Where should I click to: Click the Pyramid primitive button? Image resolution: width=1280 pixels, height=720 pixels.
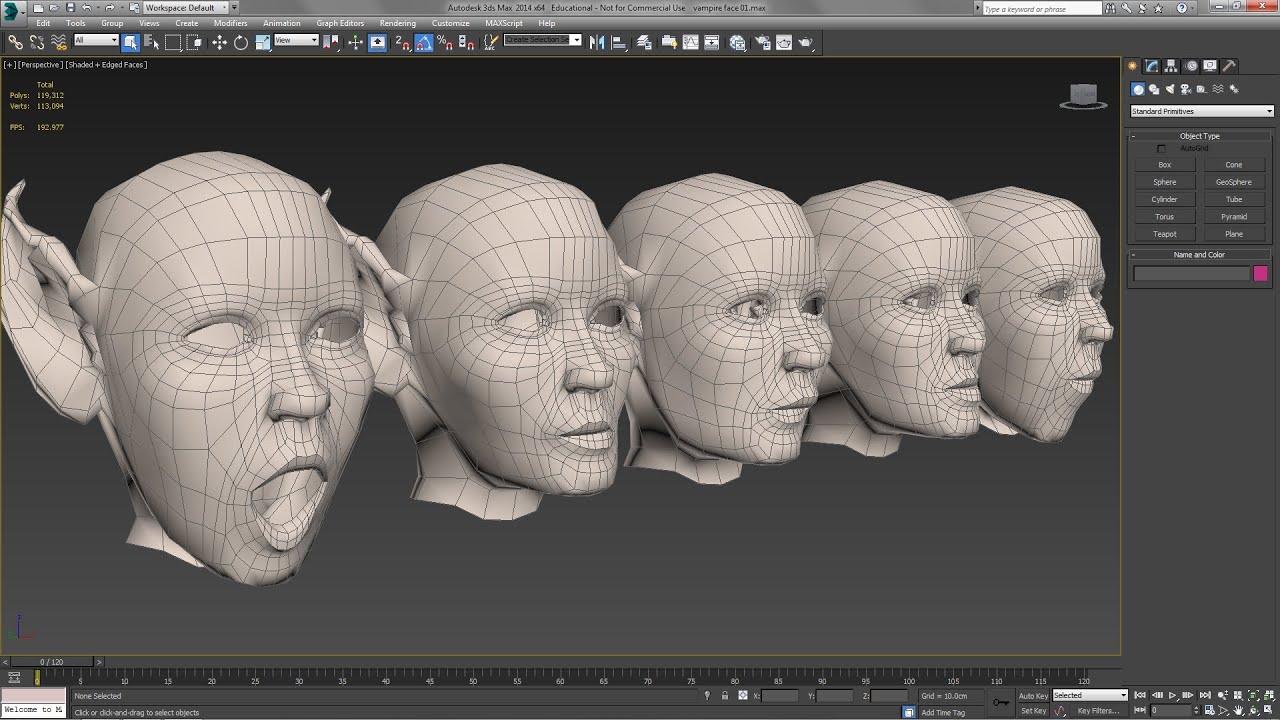click(1234, 217)
